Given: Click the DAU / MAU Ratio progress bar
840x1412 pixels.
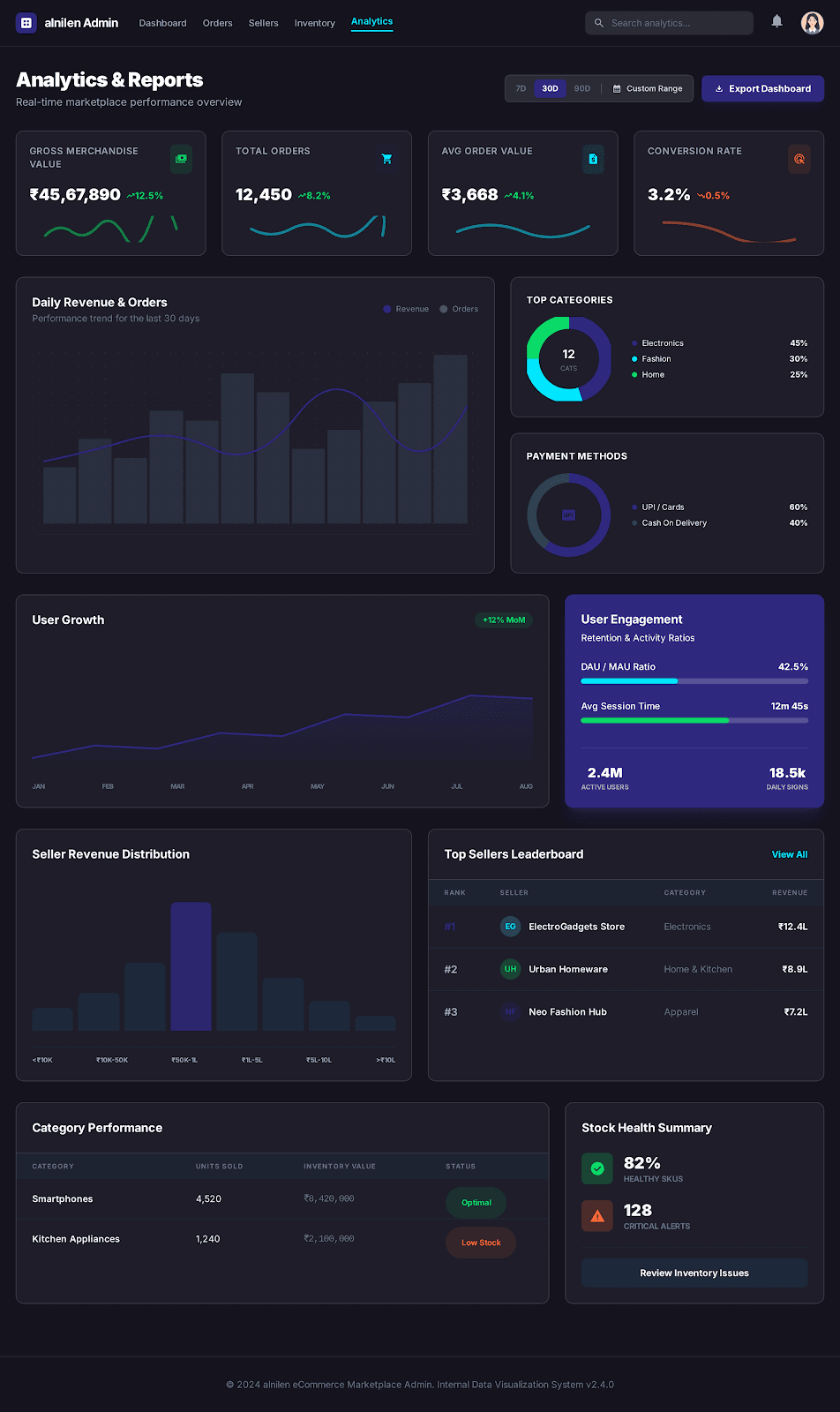Looking at the screenshot, I should click(x=694, y=681).
